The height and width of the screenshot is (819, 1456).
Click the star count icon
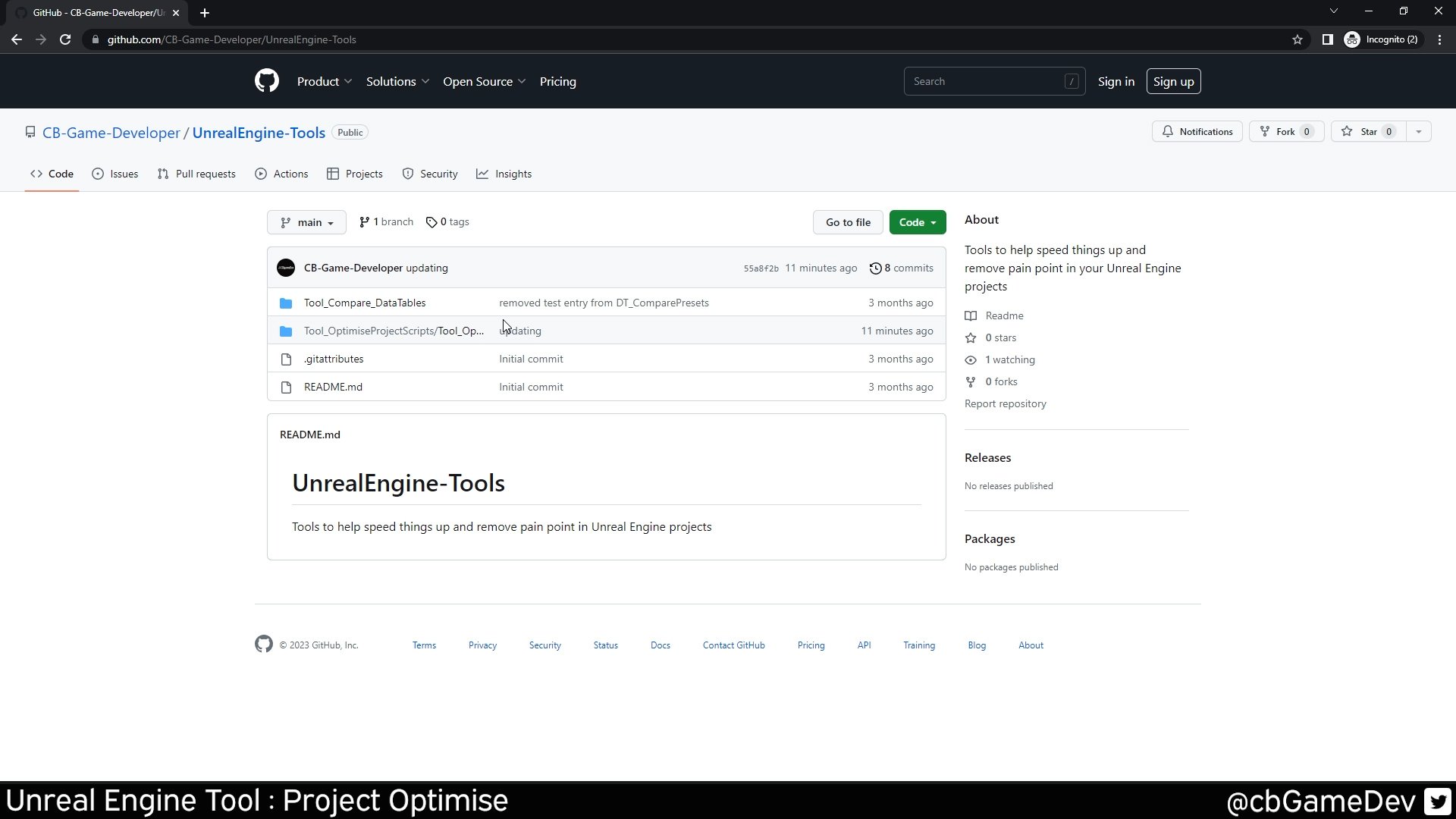[x=1390, y=132]
